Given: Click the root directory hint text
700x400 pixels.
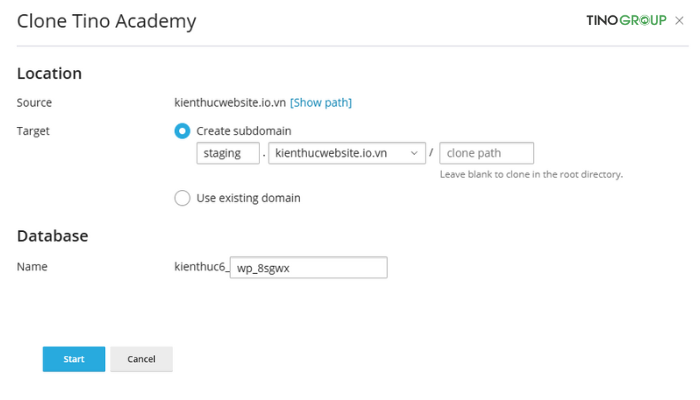Looking at the screenshot, I should coord(531,174).
